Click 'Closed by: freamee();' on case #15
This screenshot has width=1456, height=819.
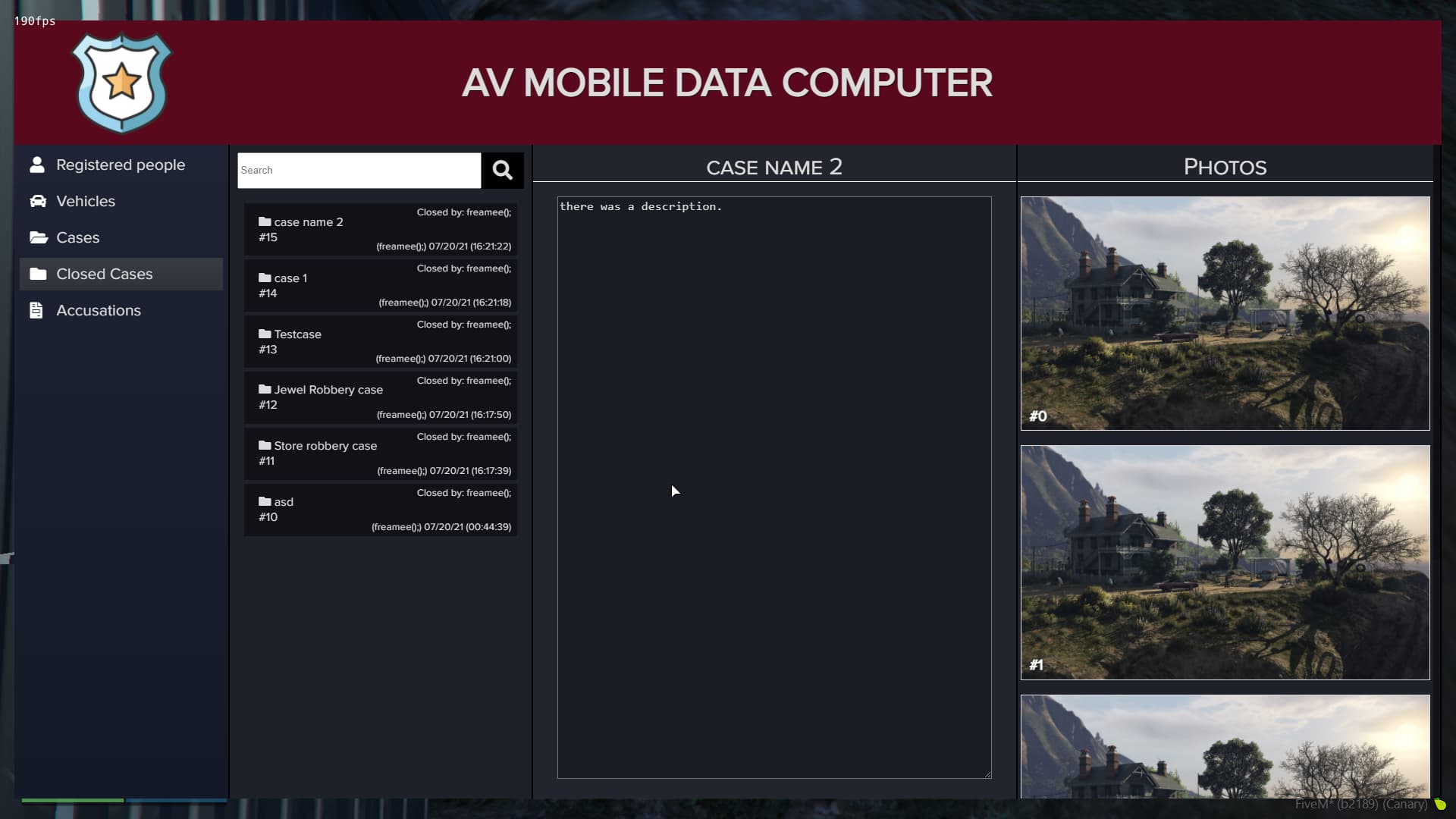(x=464, y=212)
